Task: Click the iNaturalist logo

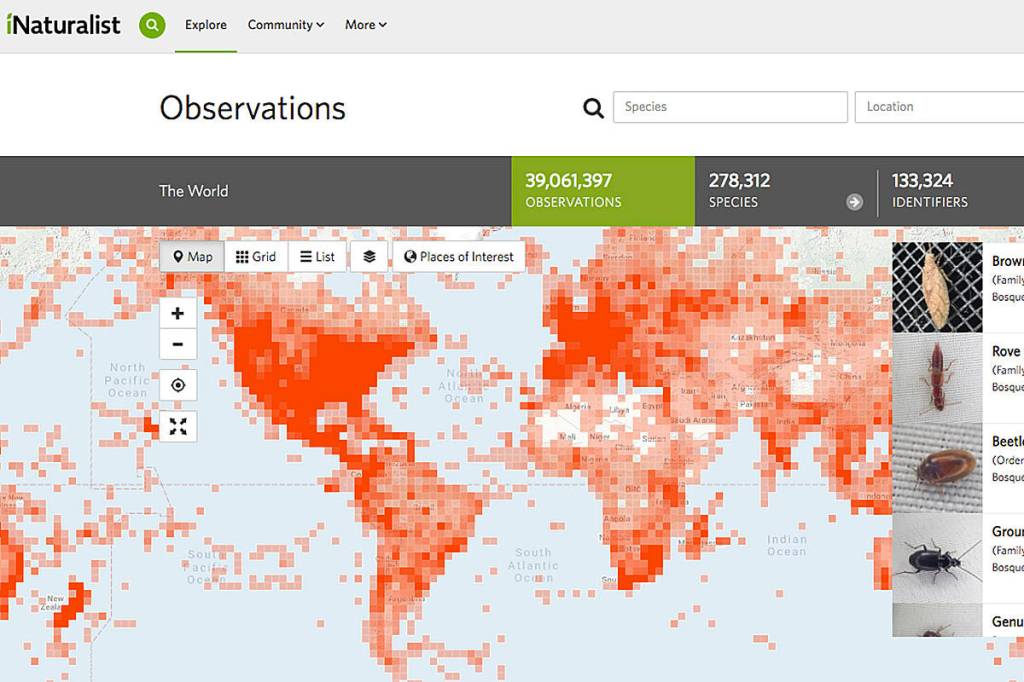Action: click(x=63, y=25)
